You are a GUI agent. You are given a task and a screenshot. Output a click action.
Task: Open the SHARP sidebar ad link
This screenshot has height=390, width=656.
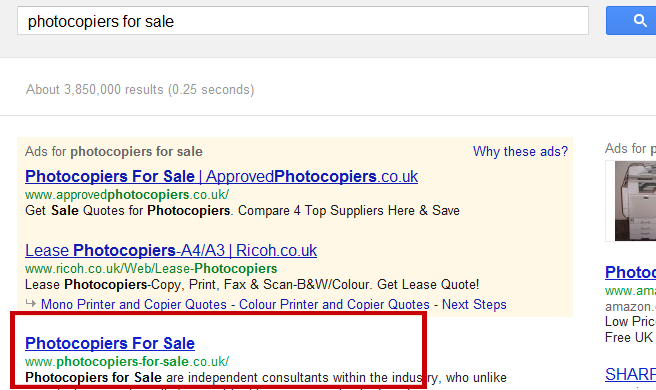(x=630, y=374)
